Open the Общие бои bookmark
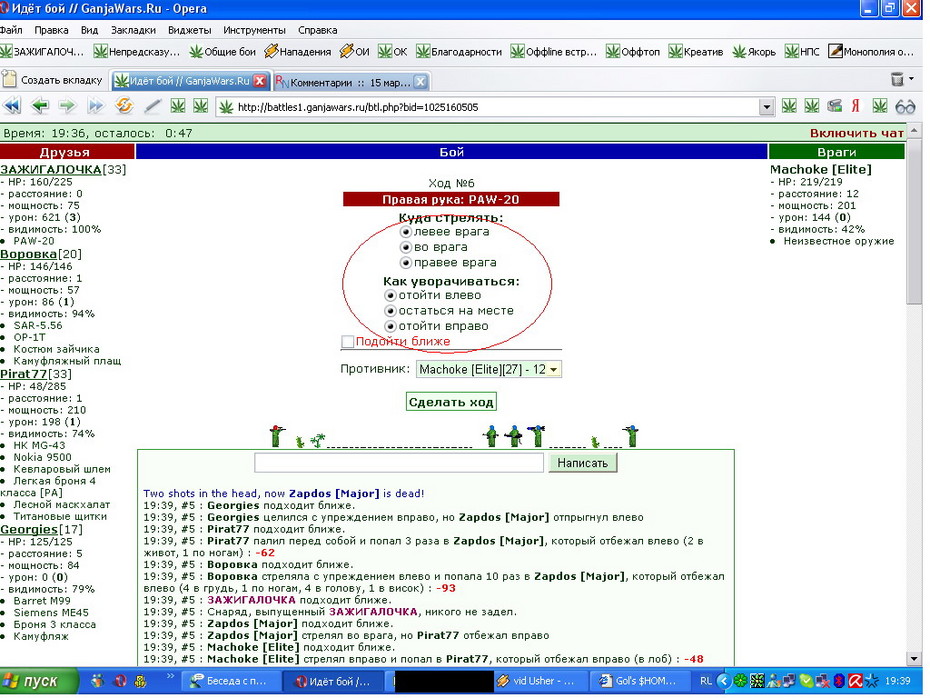The image size is (930, 698). (x=222, y=52)
